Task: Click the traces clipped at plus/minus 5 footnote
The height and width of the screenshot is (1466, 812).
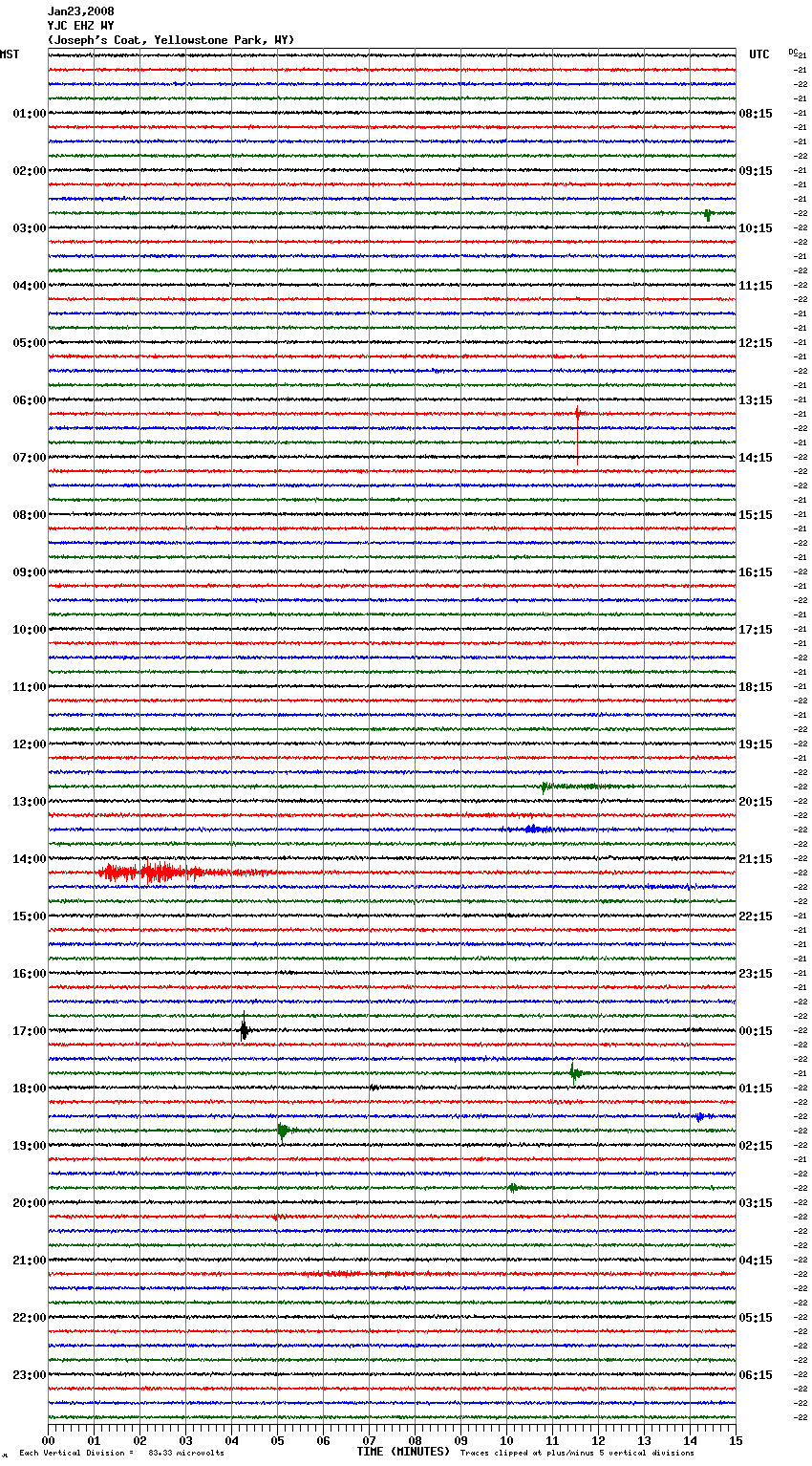Action: (x=578, y=1453)
